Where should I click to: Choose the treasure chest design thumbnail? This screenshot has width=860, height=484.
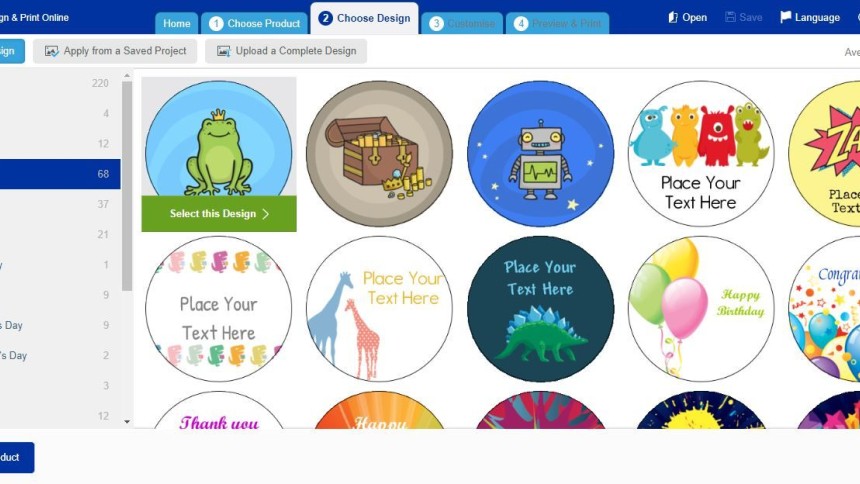click(380, 154)
